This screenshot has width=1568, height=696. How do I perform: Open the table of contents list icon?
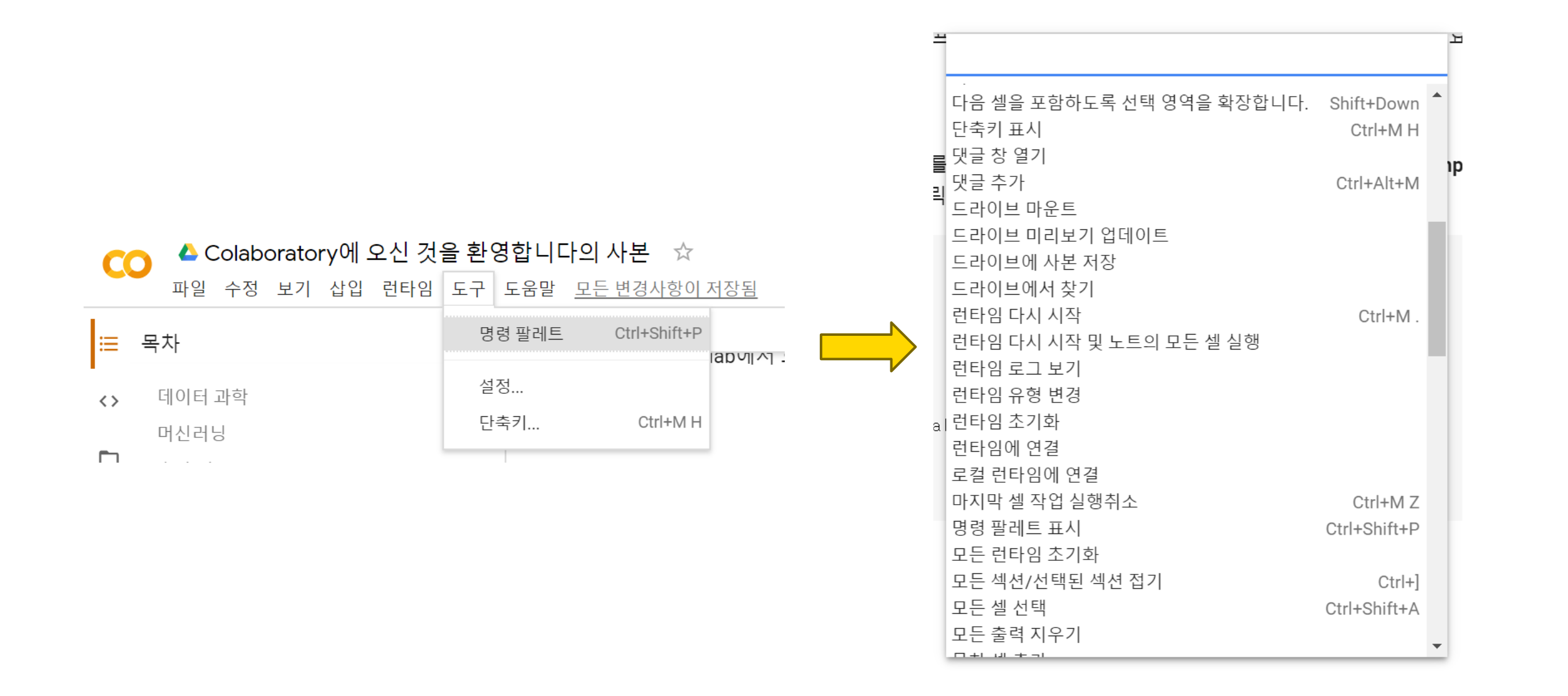point(108,343)
